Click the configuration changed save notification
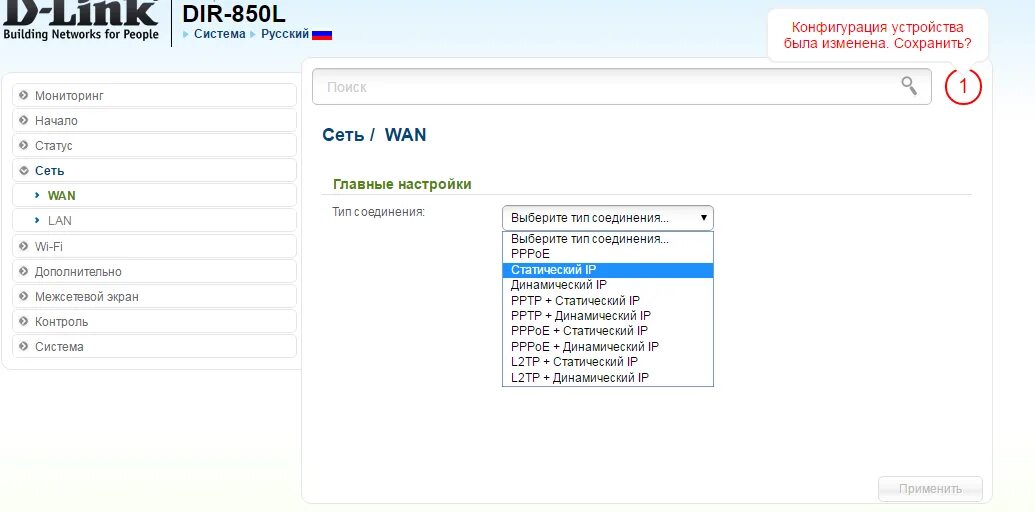Screen dimensions: 1035x512 click(877, 36)
